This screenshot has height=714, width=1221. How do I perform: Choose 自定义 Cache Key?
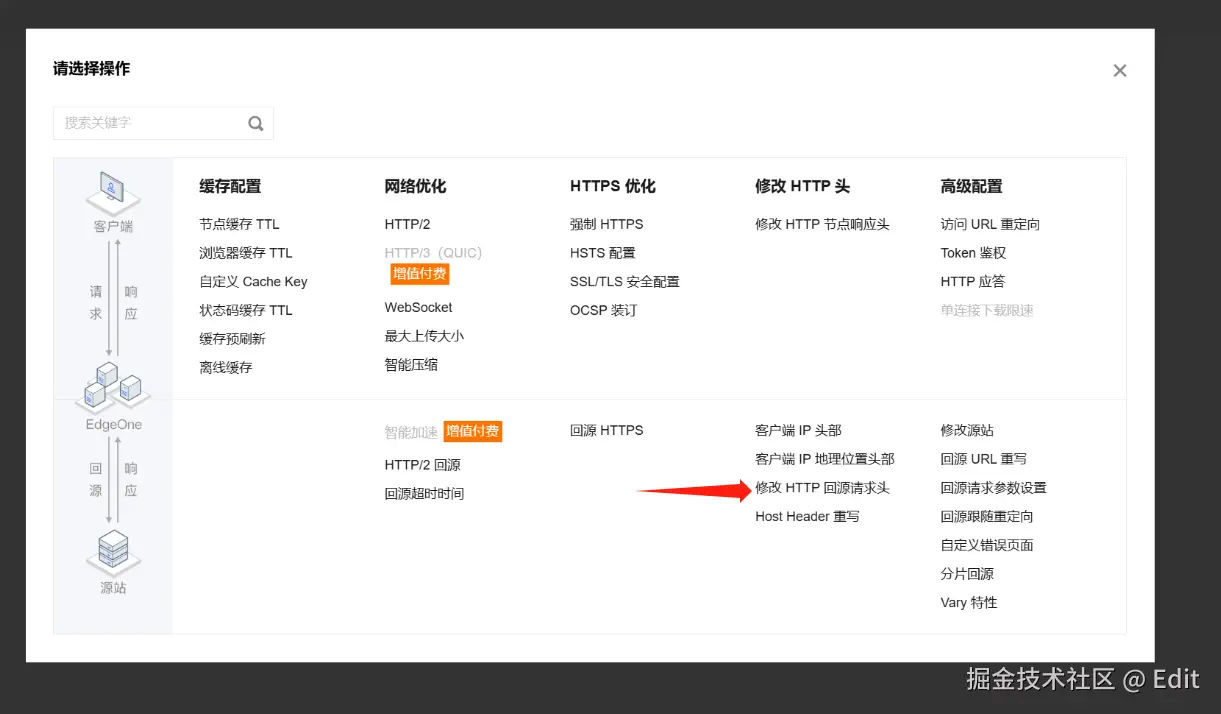tap(253, 282)
